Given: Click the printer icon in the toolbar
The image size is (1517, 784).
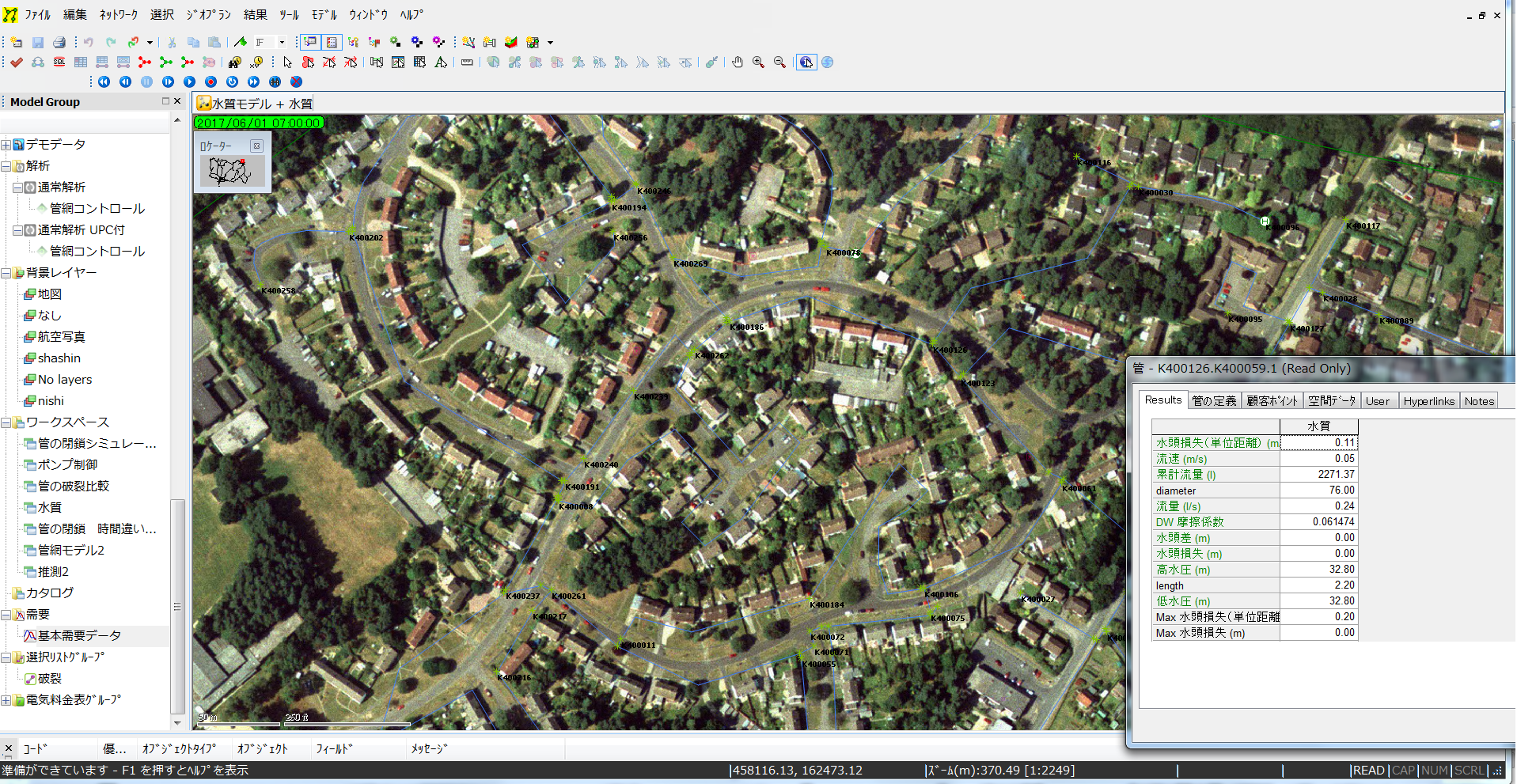Looking at the screenshot, I should coord(59,42).
